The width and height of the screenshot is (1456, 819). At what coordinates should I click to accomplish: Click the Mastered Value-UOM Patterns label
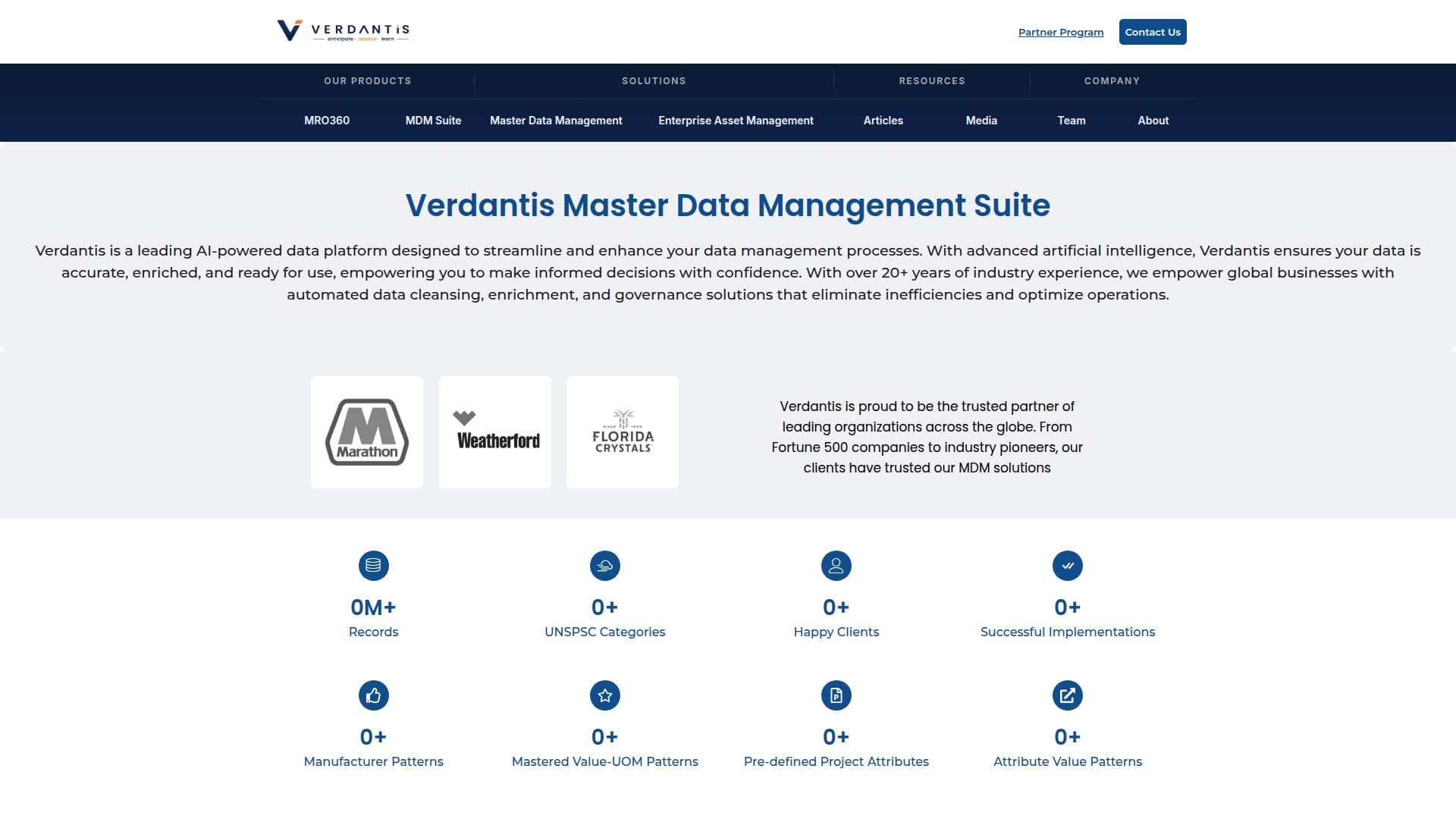(605, 761)
